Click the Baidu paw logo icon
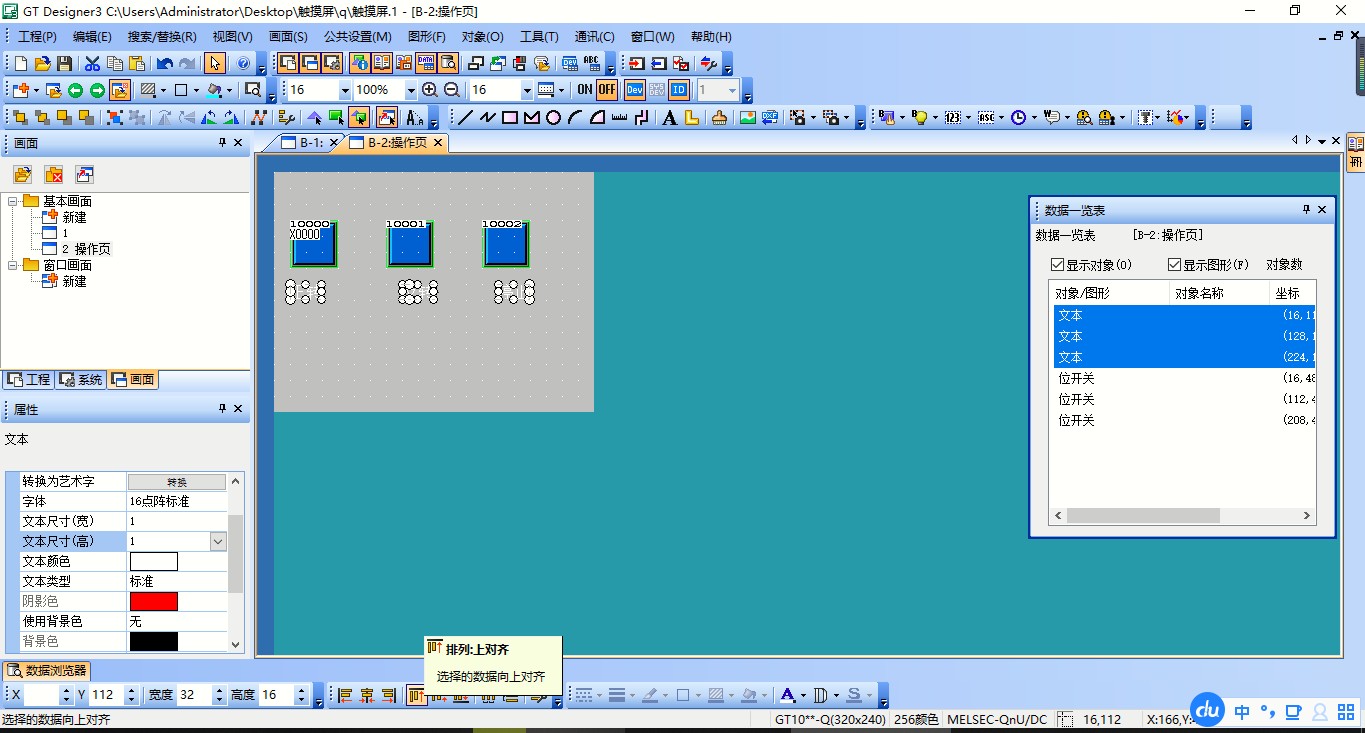1365x733 pixels. point(1205,710)
